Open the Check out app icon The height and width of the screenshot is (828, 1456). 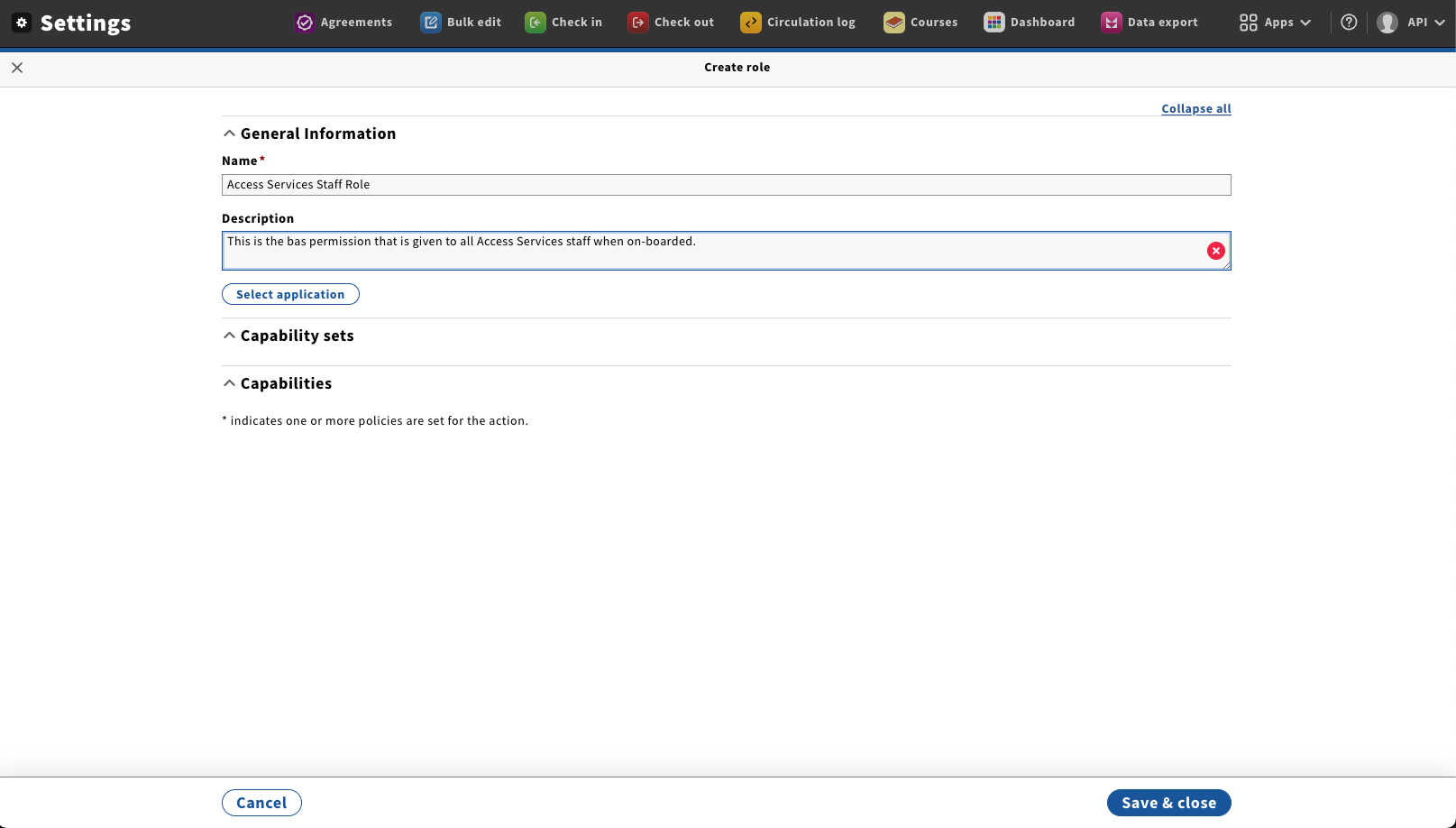tap(638, 23)
